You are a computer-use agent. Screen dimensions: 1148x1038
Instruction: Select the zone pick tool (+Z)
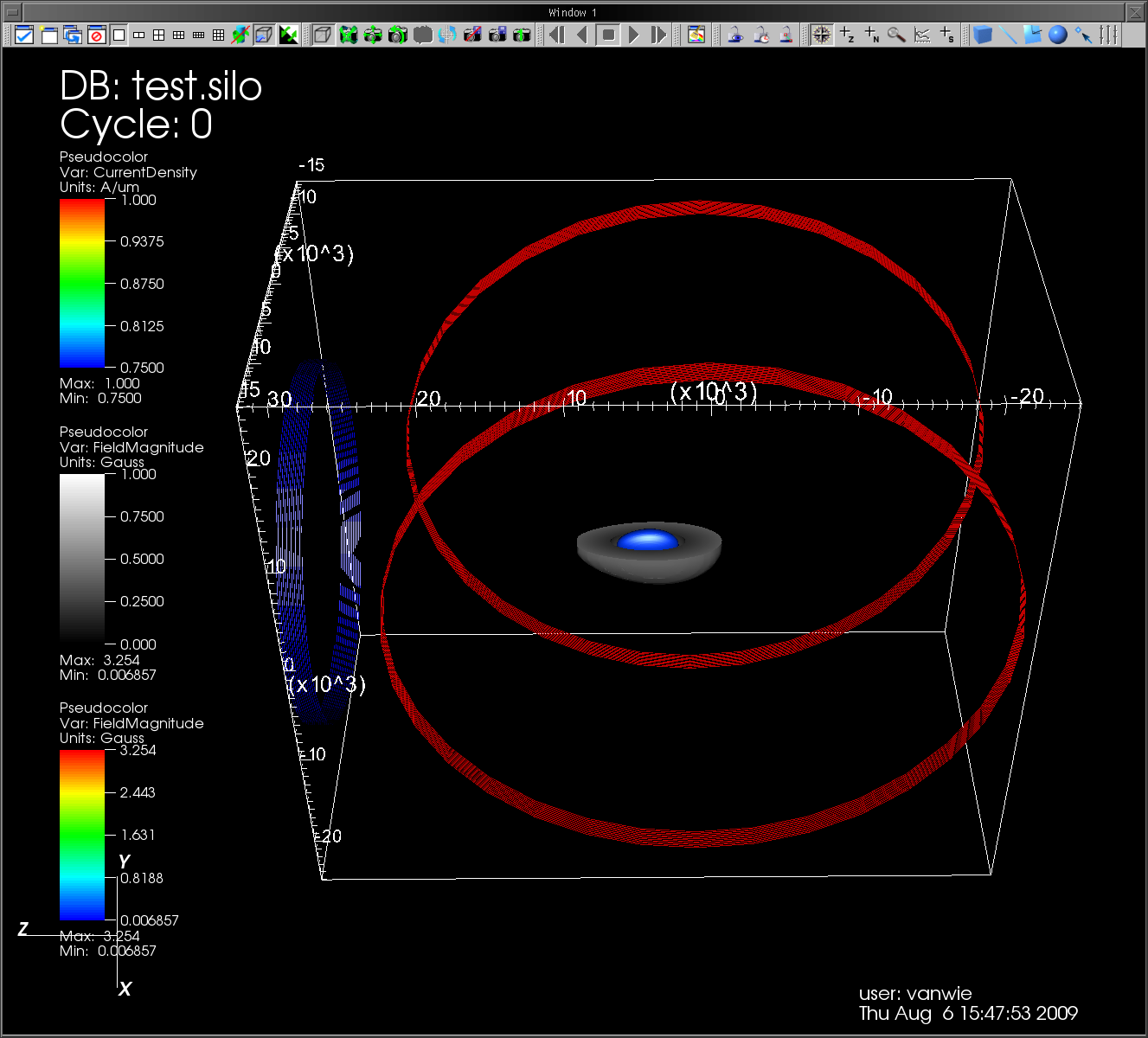[x=847, y=35]
